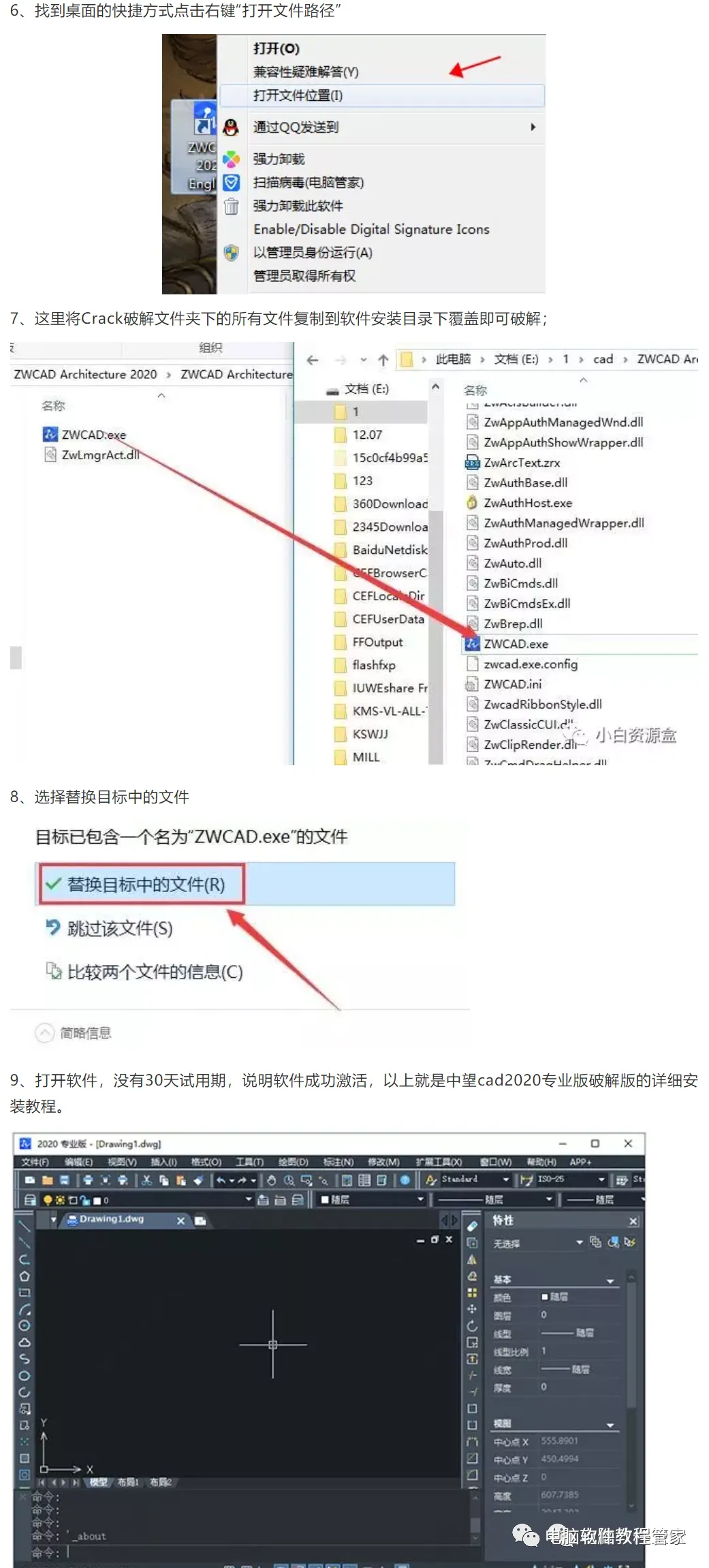The image size is (709, 1568).
Task: Select the Polygon draw tool
Action: point(25,1276)
